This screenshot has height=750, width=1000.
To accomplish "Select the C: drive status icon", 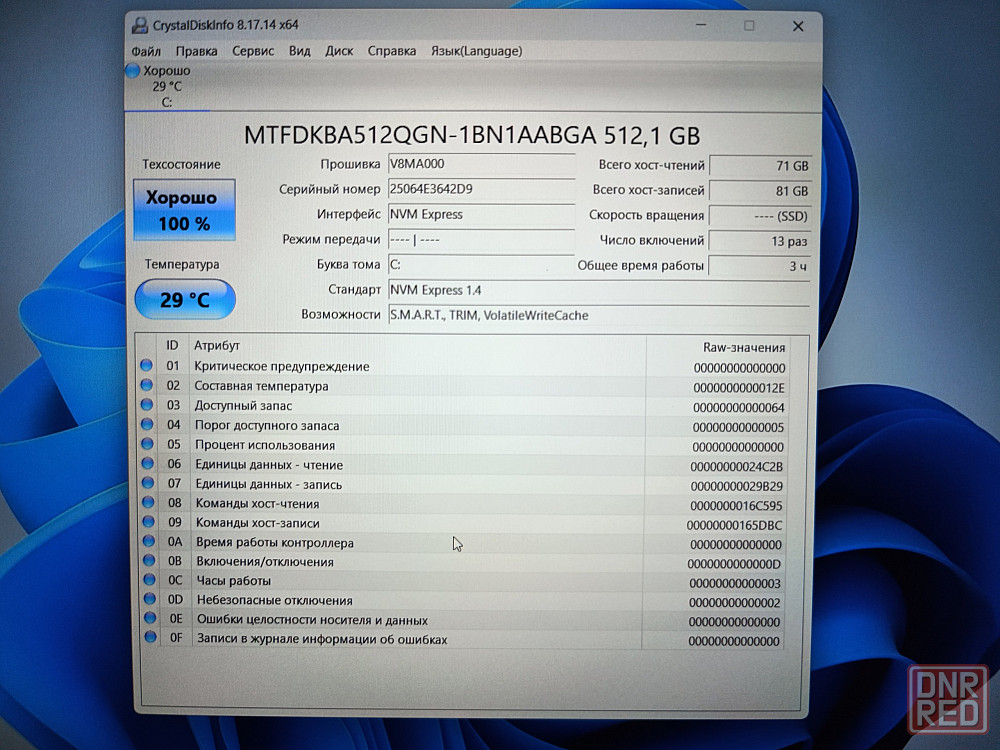I will pyautogui.click(x=133, y=71).
